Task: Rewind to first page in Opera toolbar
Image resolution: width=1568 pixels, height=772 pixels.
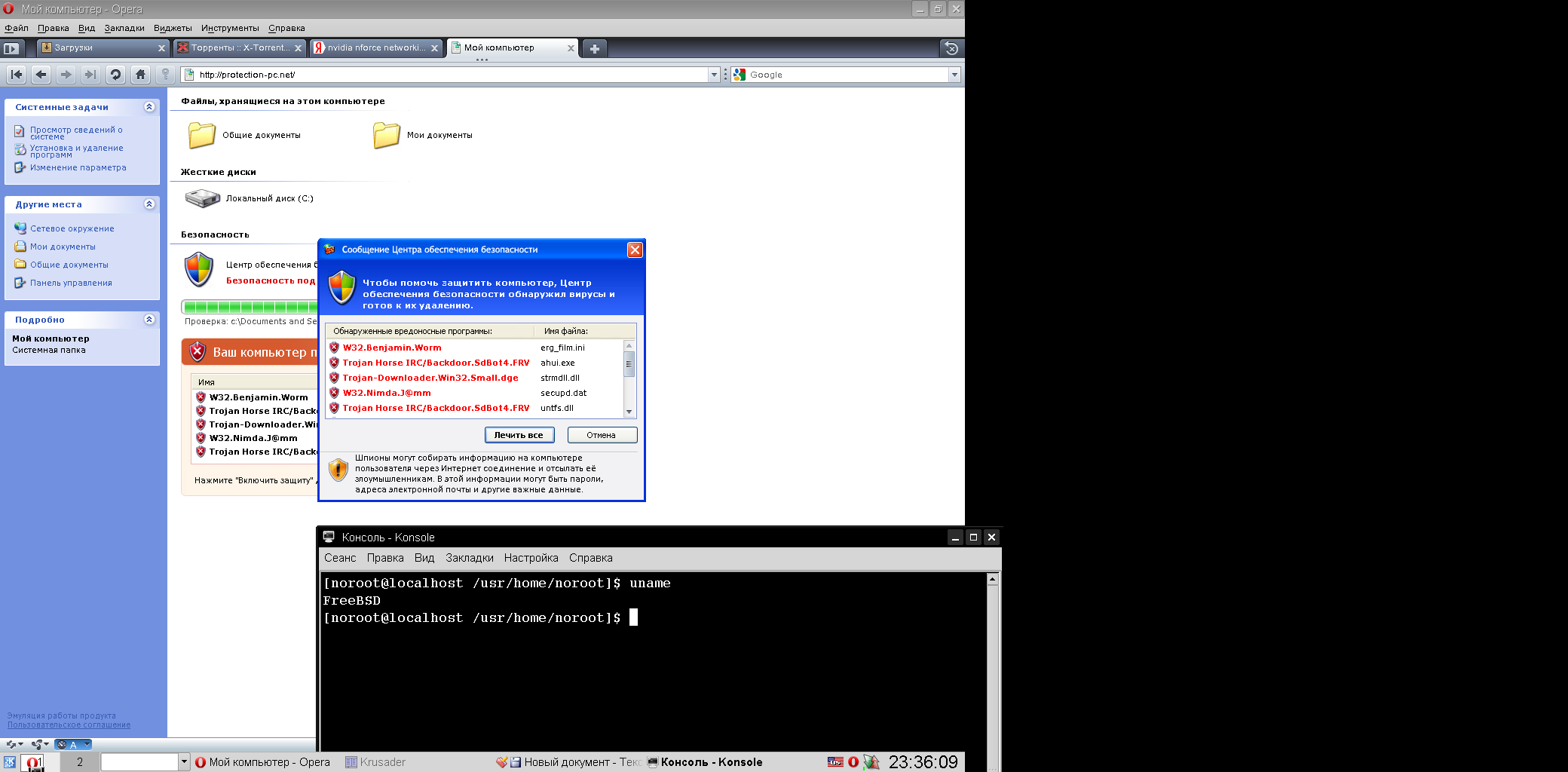Action: 17,75
